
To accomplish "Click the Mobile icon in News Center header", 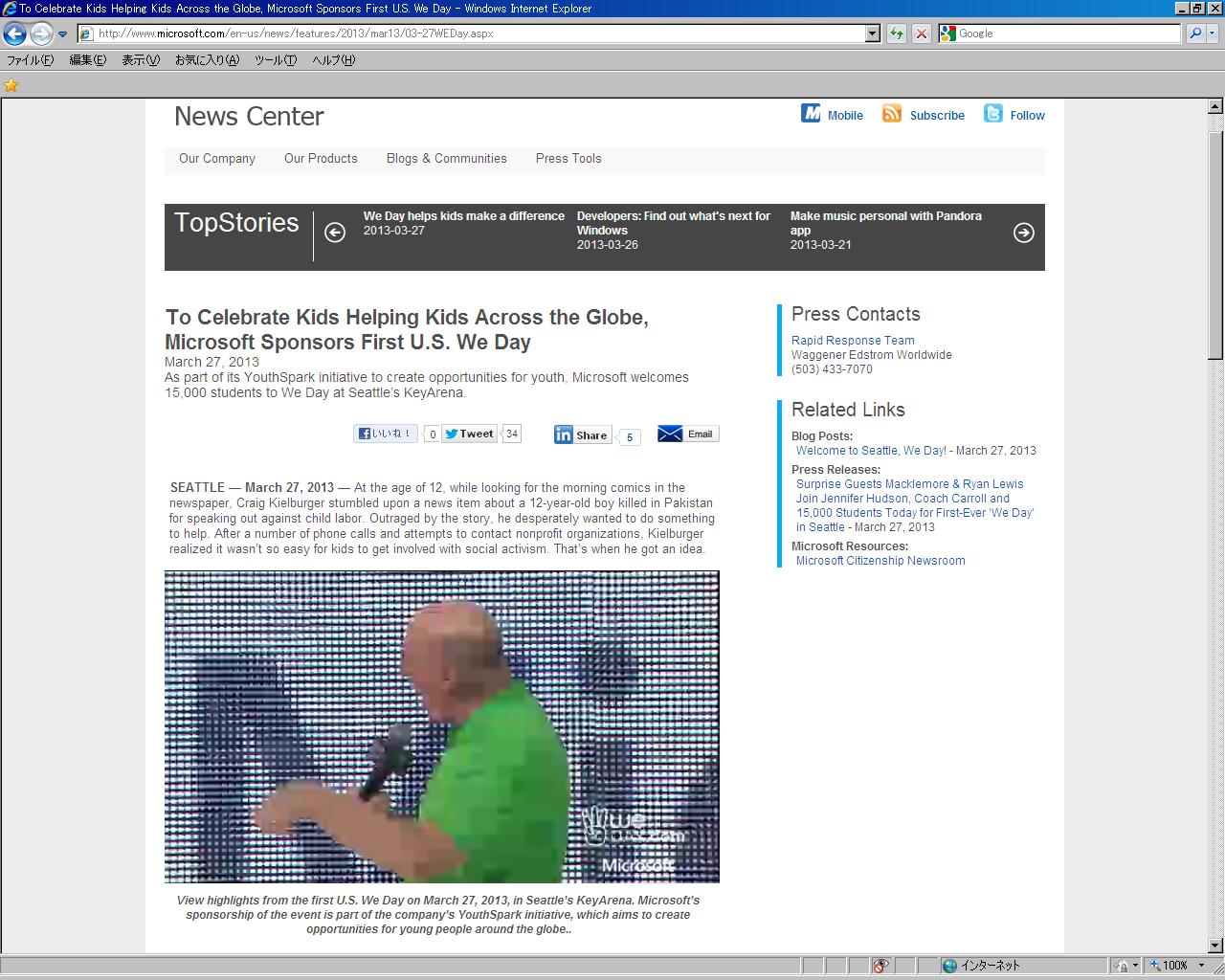I will pyautogui.click(x=811, y=114).
